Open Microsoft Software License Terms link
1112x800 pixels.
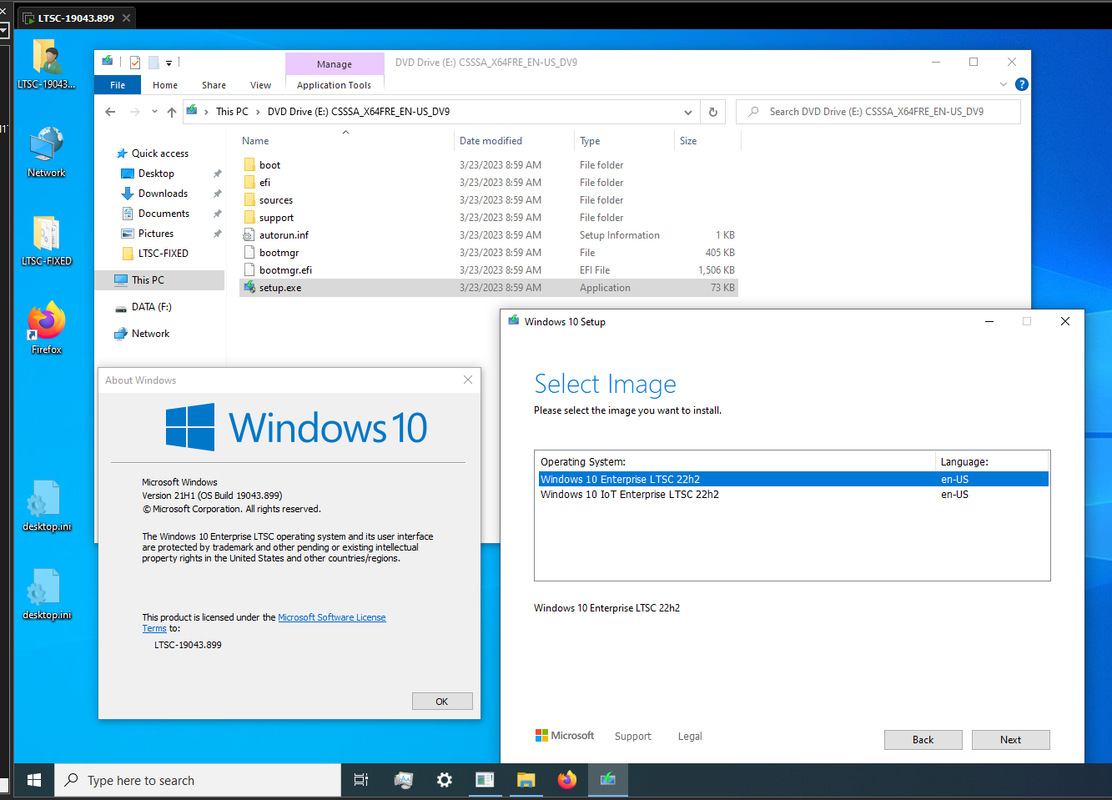tap(332, 618)
